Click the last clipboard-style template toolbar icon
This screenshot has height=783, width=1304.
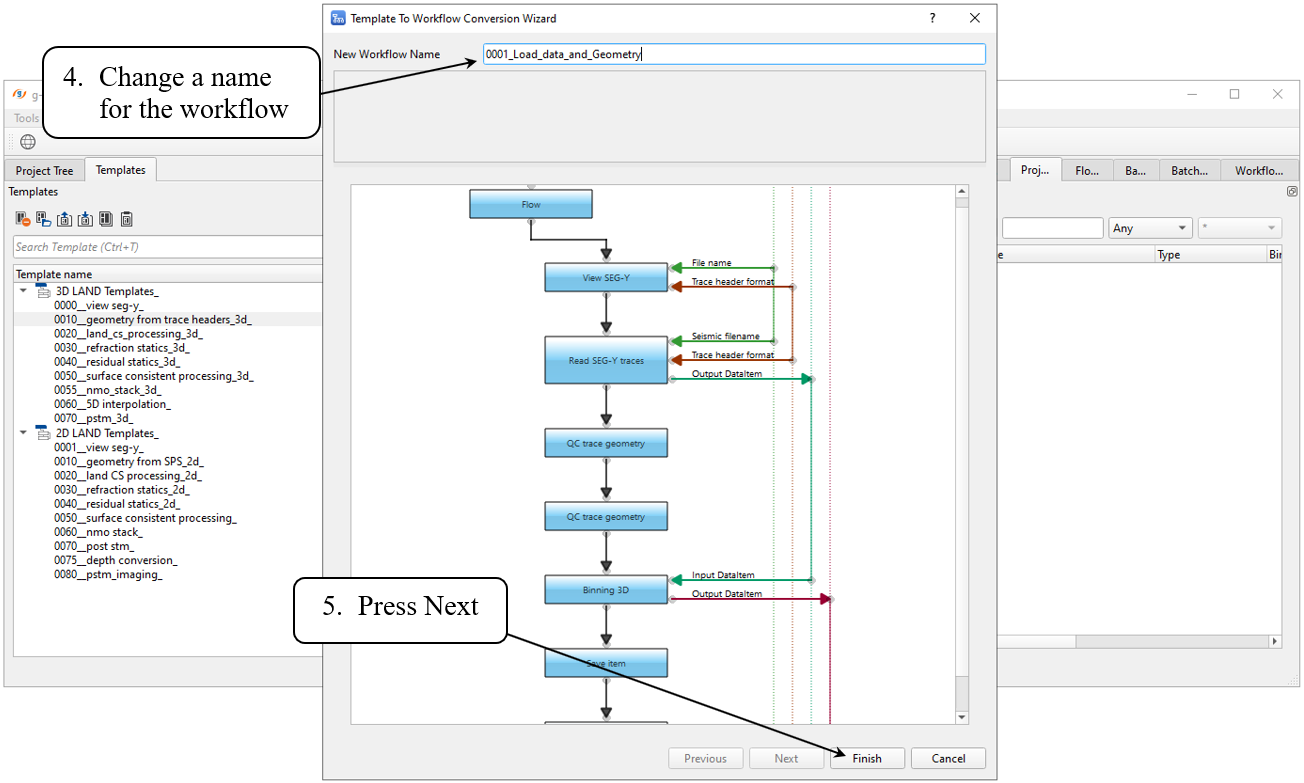127,219
